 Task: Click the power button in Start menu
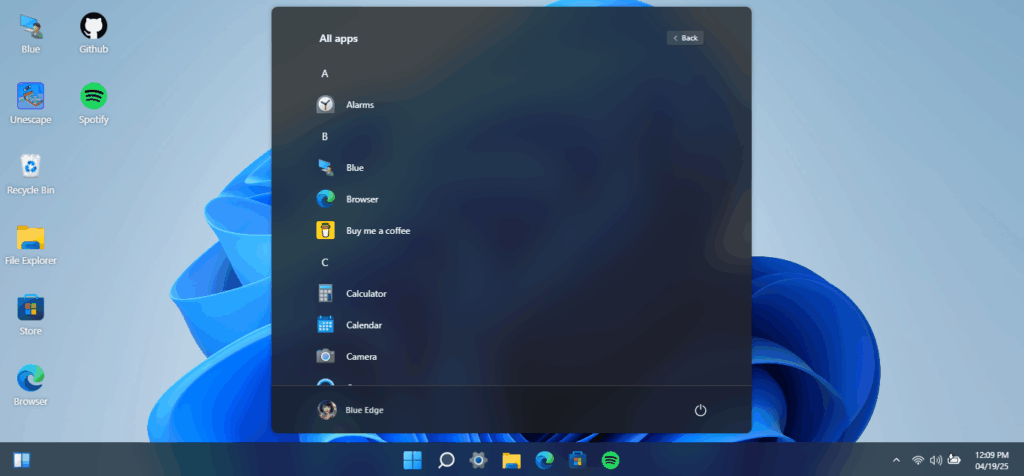(700, 410)
